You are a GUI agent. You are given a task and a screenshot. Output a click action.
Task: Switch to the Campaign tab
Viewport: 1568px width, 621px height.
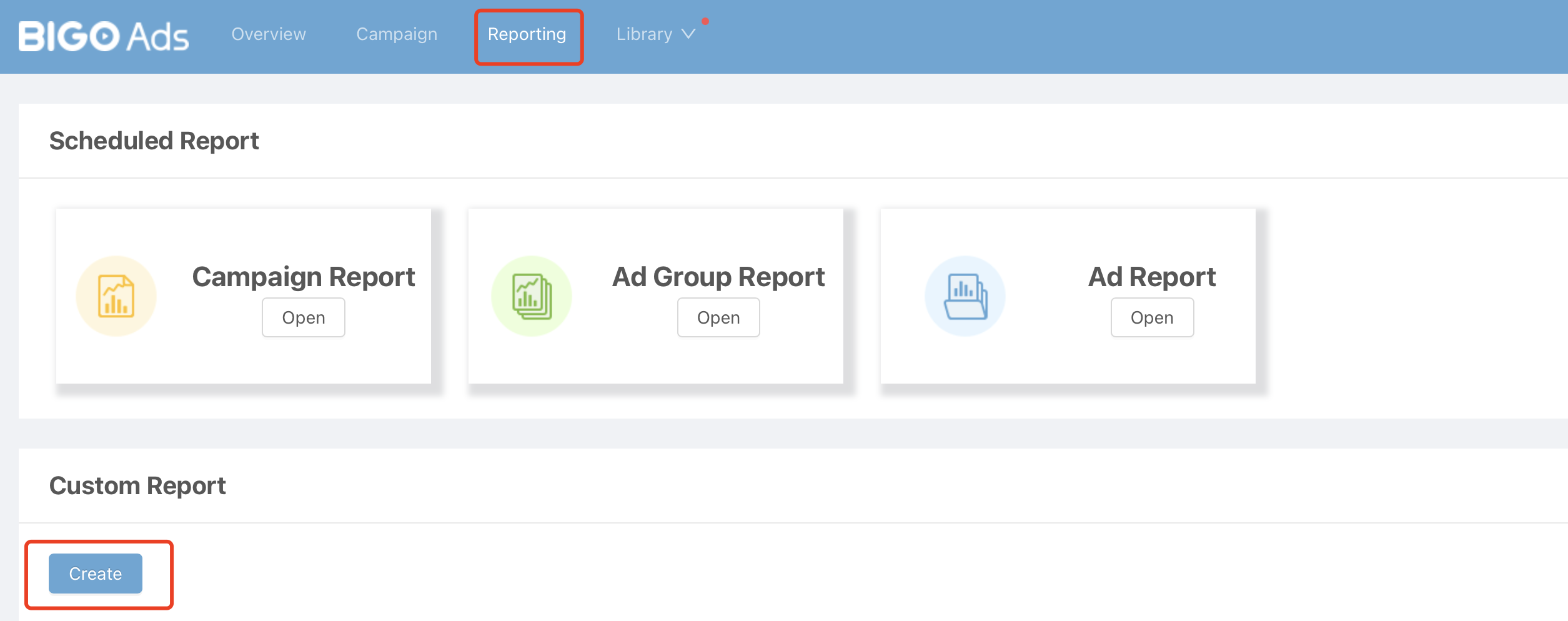point(397,34)
